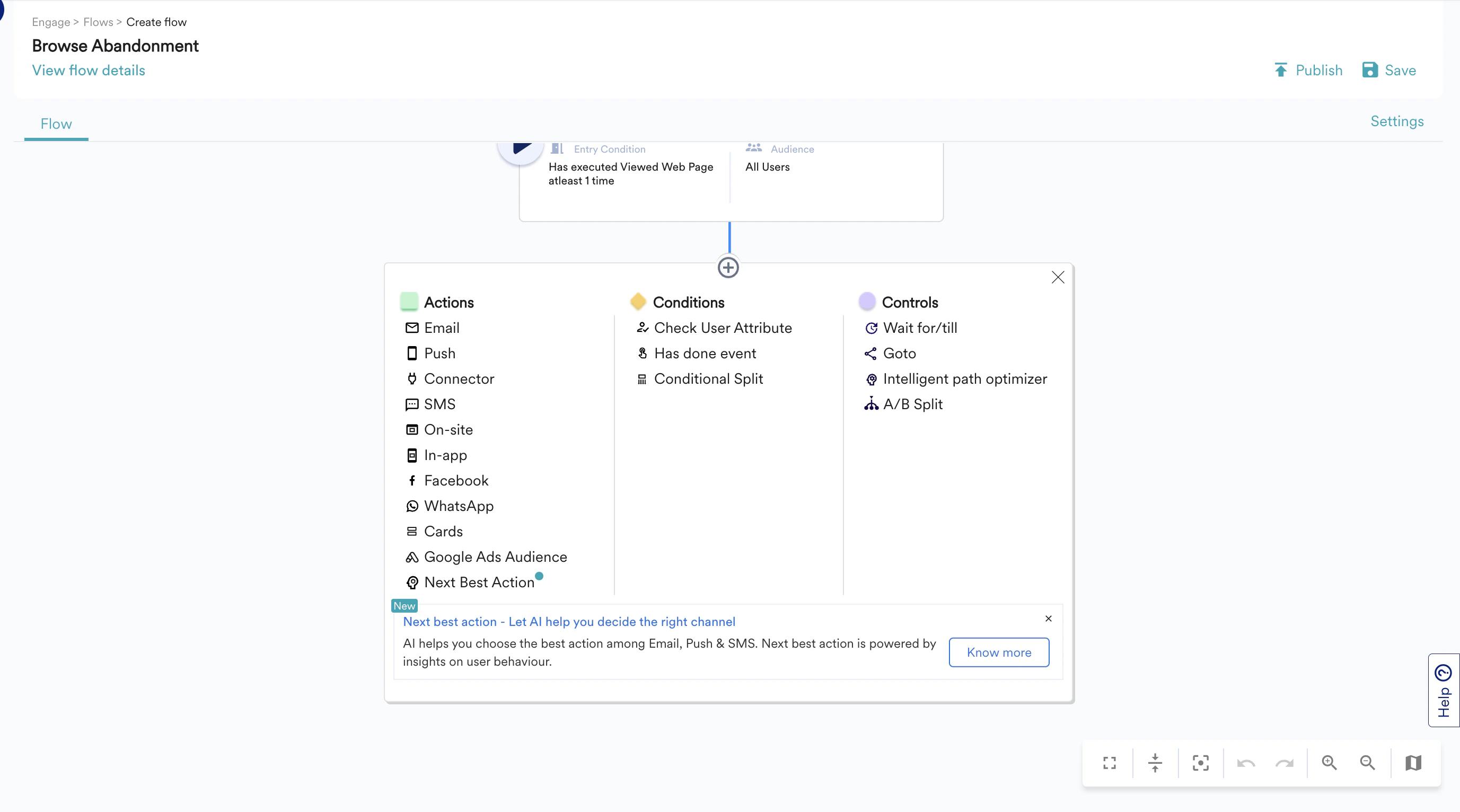Open the Help side panel
1460x812 pixels.
(1443, 690)
